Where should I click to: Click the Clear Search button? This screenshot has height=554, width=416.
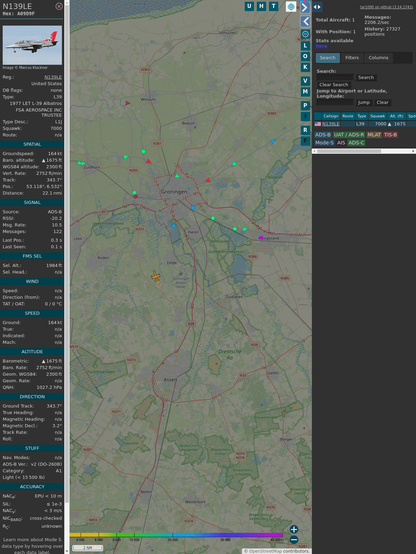(334, 84)
